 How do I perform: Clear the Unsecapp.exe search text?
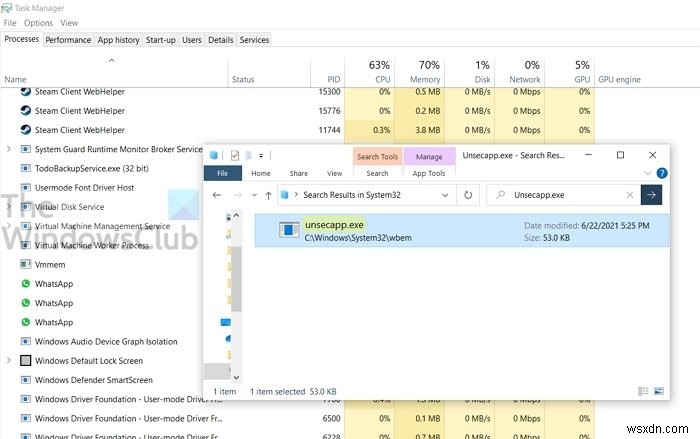629,195
